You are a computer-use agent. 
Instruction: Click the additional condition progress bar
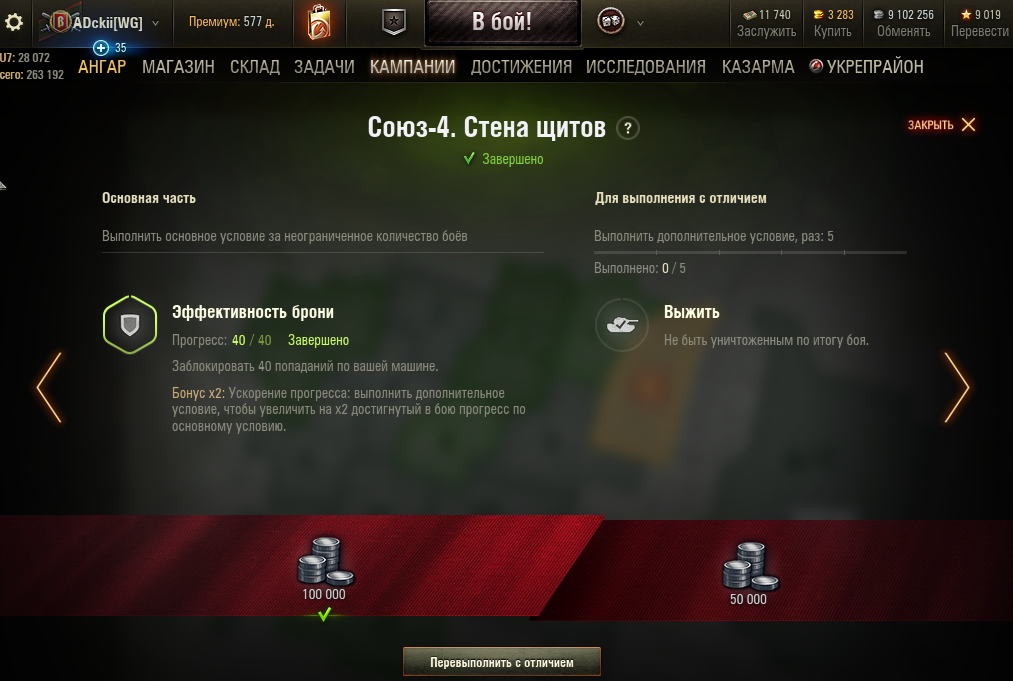750,253
